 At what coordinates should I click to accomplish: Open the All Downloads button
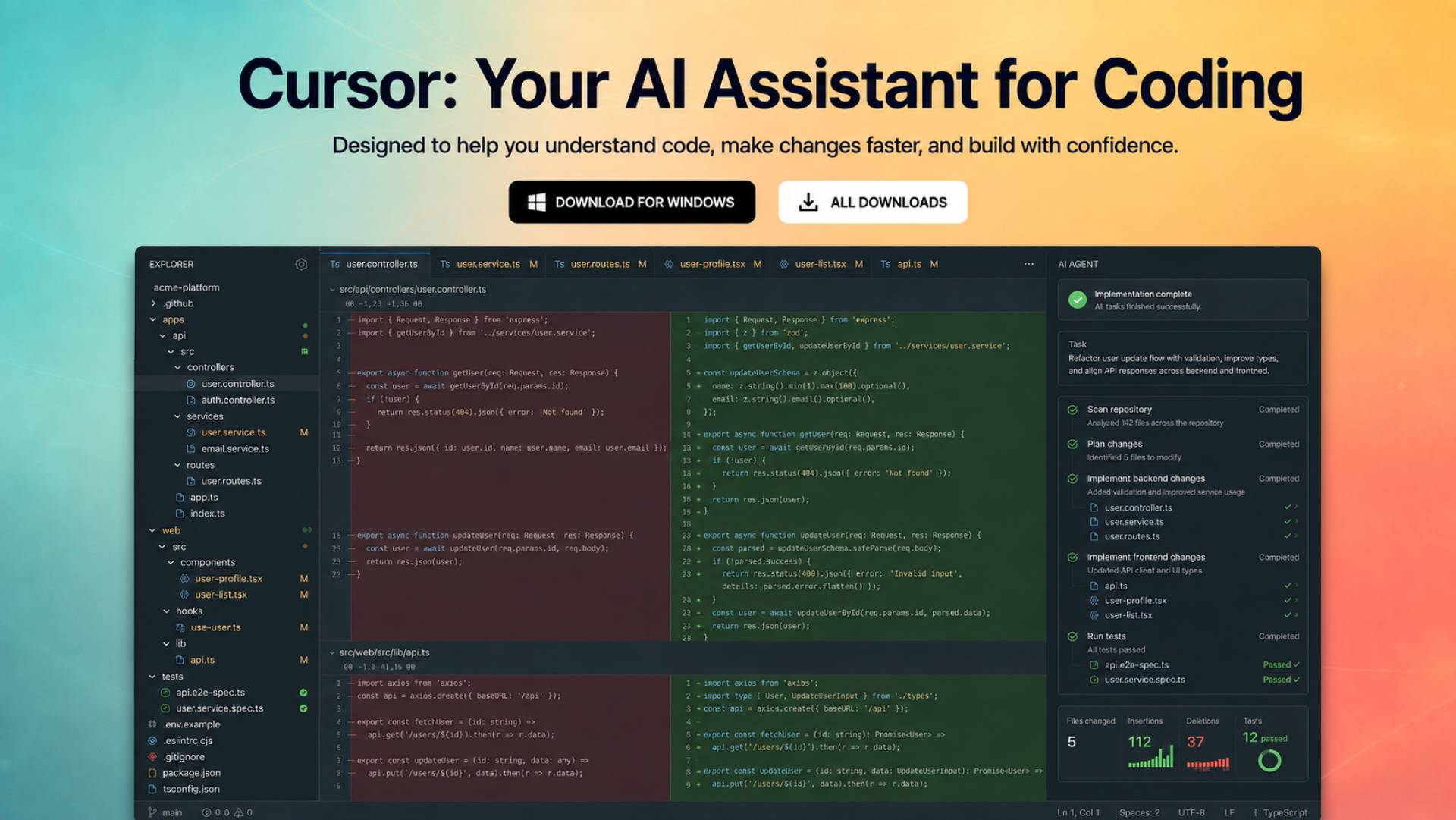(873, 202)
